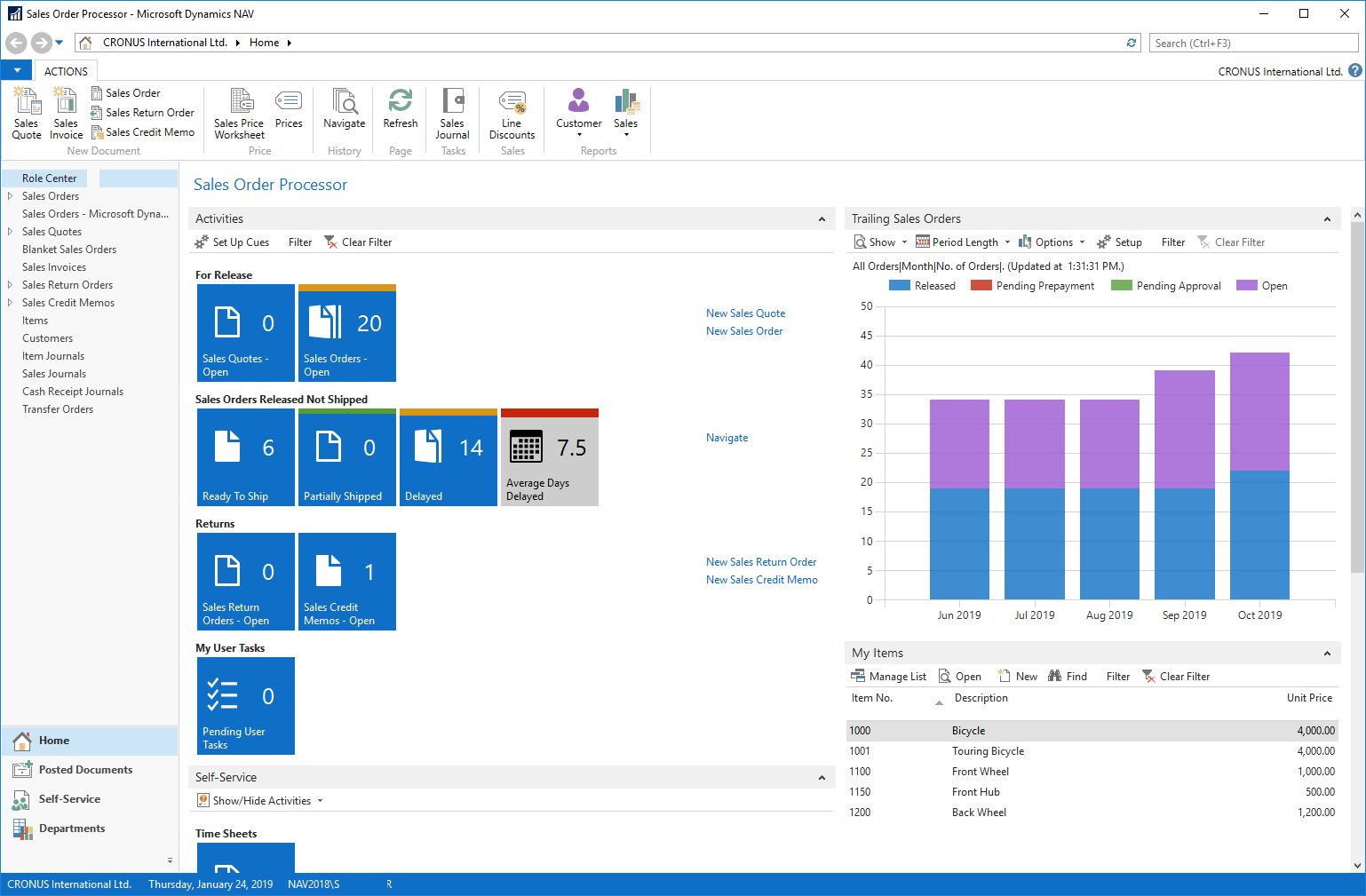Click the New Sales Return Order link
This screenshot has width=1366, height=896.
761,562
